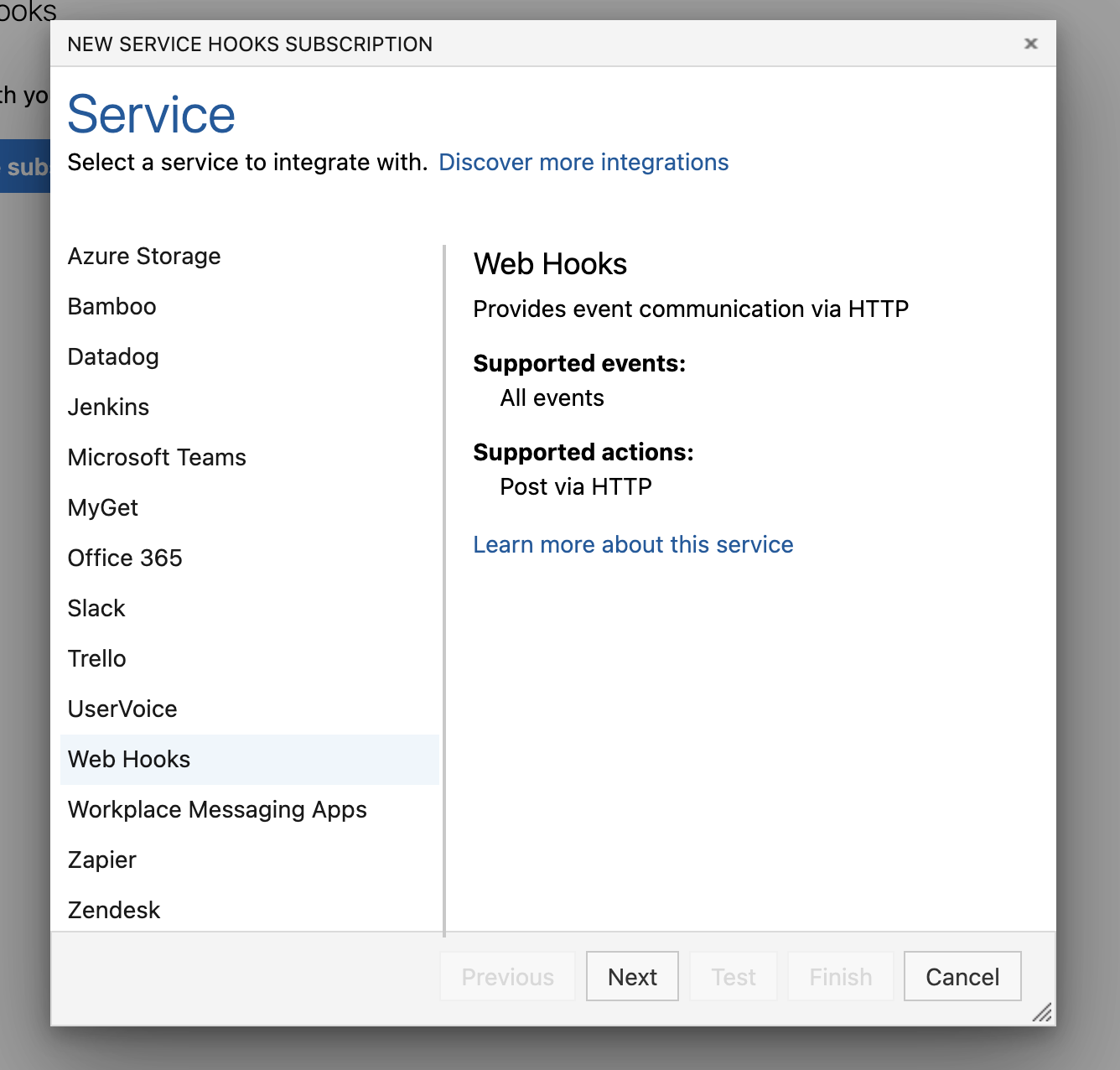
Task: Open Learn more about this service link
Action: 633,544
